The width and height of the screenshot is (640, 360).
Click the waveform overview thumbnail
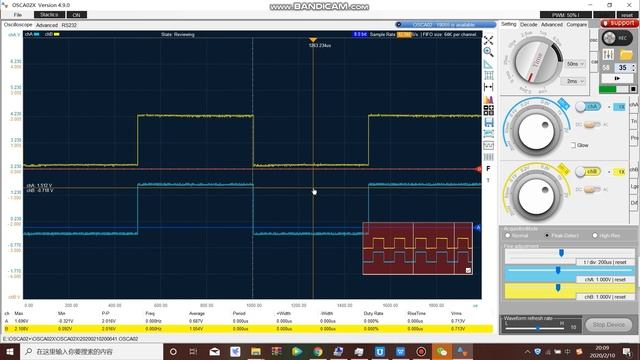point(418,249)
